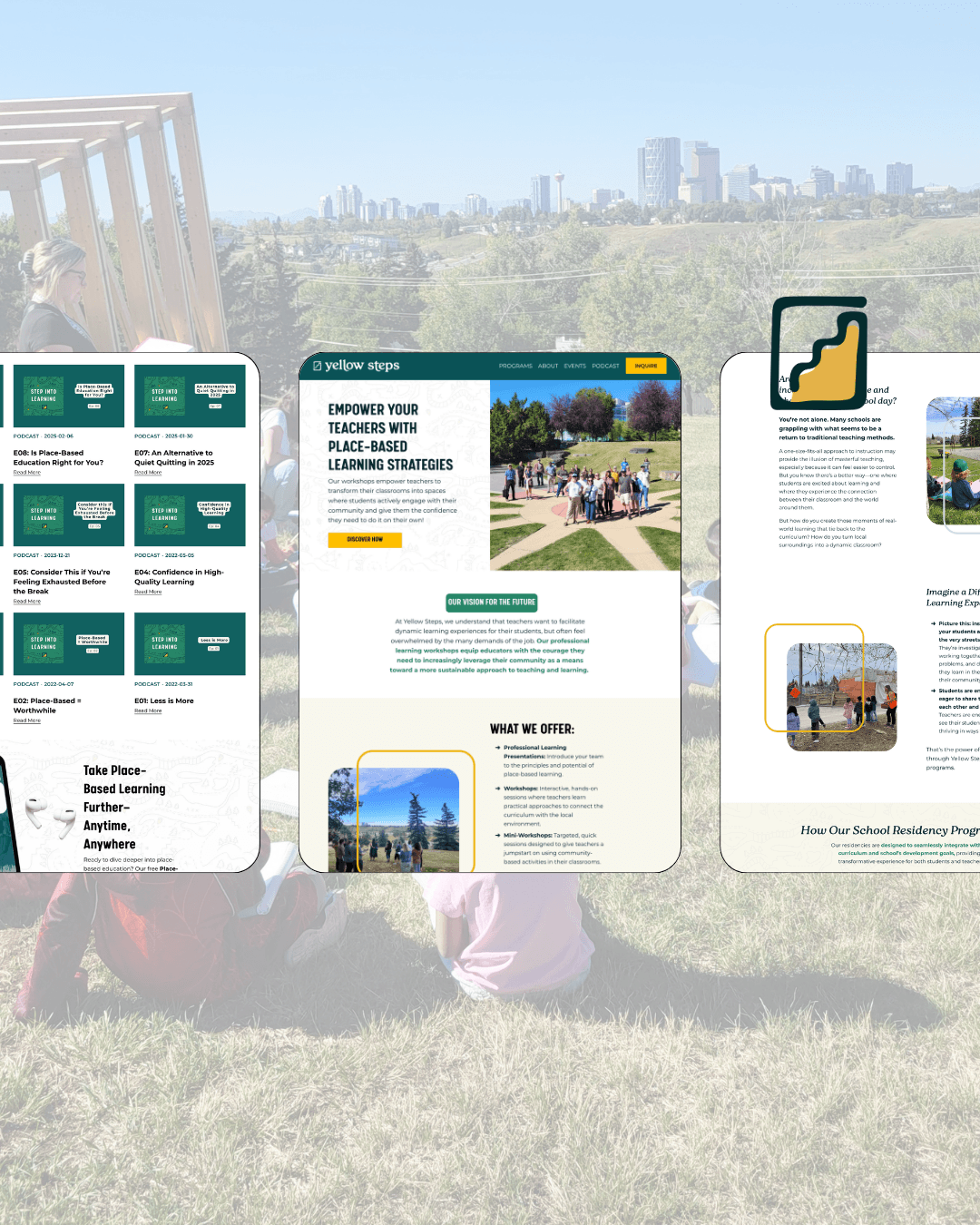Click the How Our School Residency Program heading
This screenshot has height=1225, width=980.
pyautogui.click(x=889, y=830)
